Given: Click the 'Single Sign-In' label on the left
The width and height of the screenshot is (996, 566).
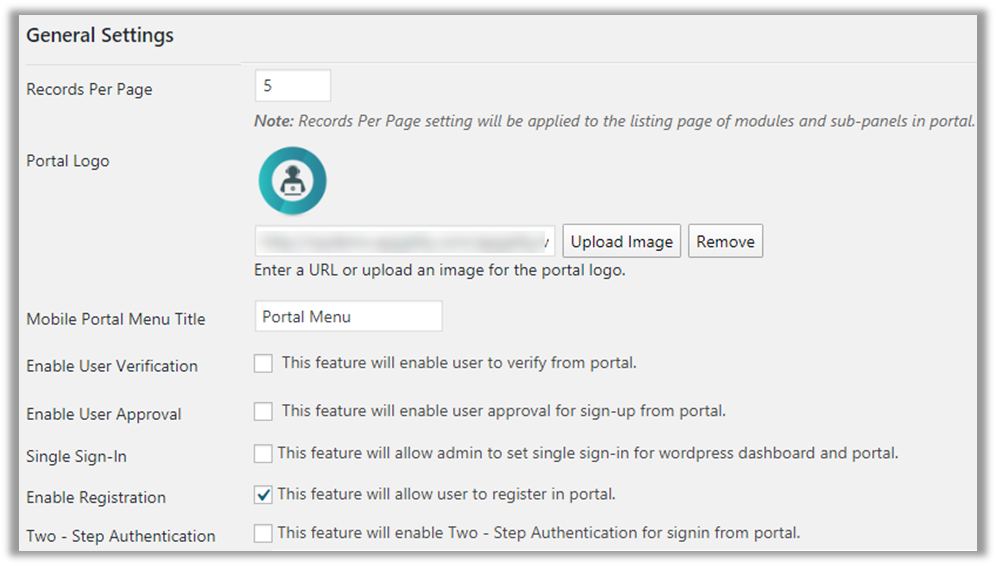Looking at the screenshot, I should click(76, 456).
